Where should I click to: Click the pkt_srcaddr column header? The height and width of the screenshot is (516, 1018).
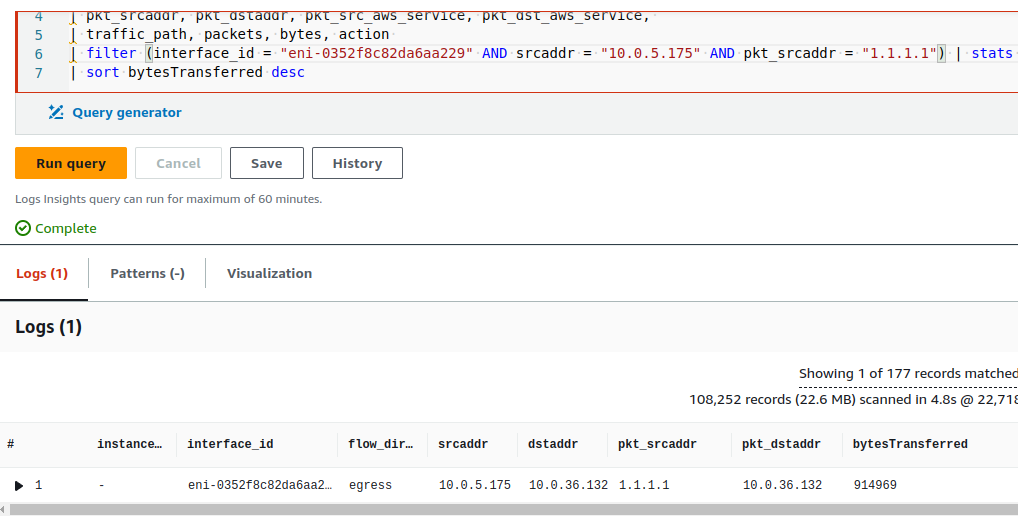(x=657, y=444)
